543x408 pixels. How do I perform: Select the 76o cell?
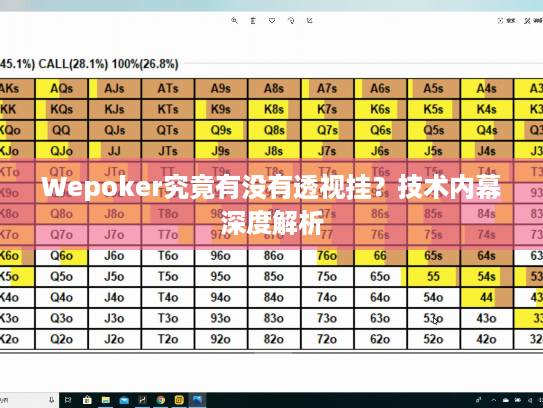(327, 256)
